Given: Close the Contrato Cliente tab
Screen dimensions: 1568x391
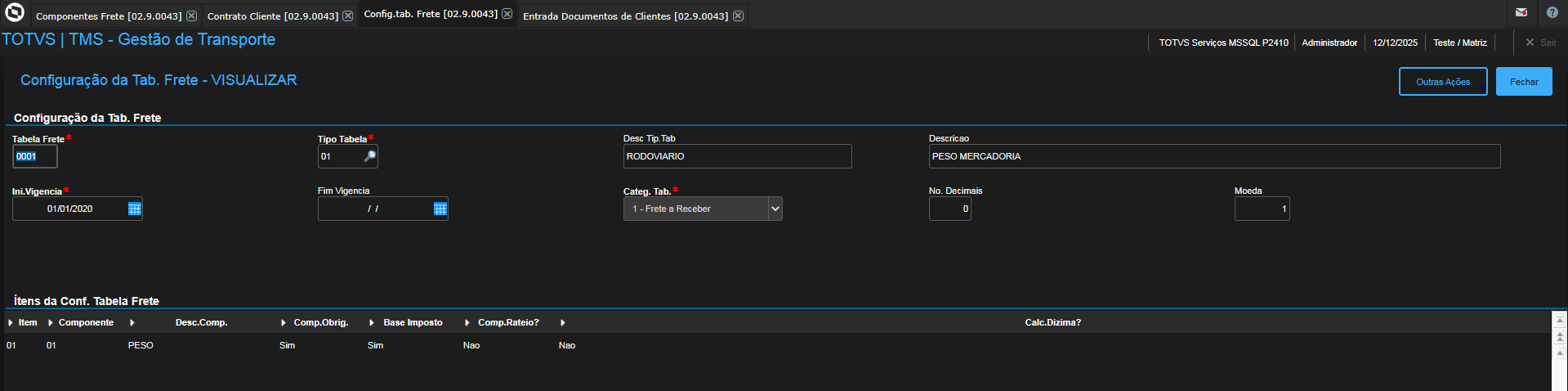Looking at the screenshot, I should pyautogui.click(x=348, y=16).
